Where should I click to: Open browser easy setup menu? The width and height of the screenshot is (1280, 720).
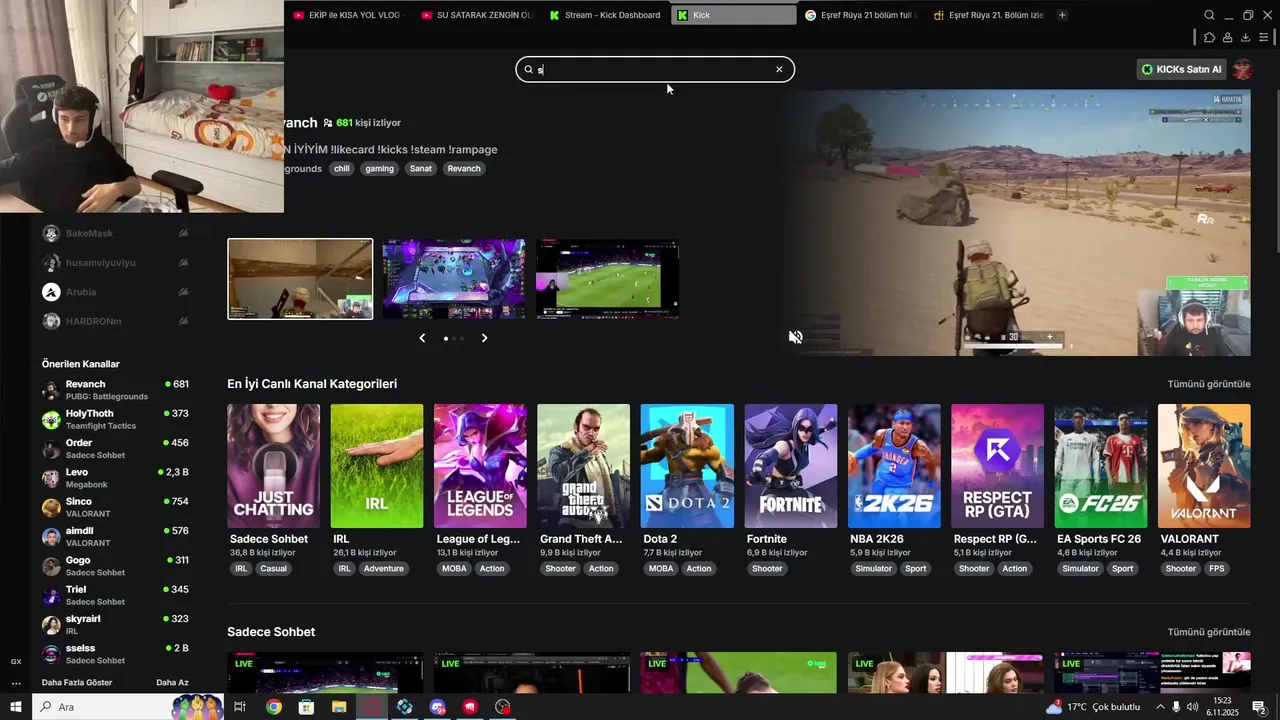tap(1263, 38)
